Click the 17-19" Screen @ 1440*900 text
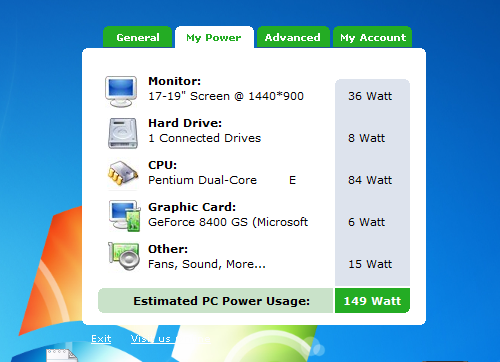 click(226, 96)
